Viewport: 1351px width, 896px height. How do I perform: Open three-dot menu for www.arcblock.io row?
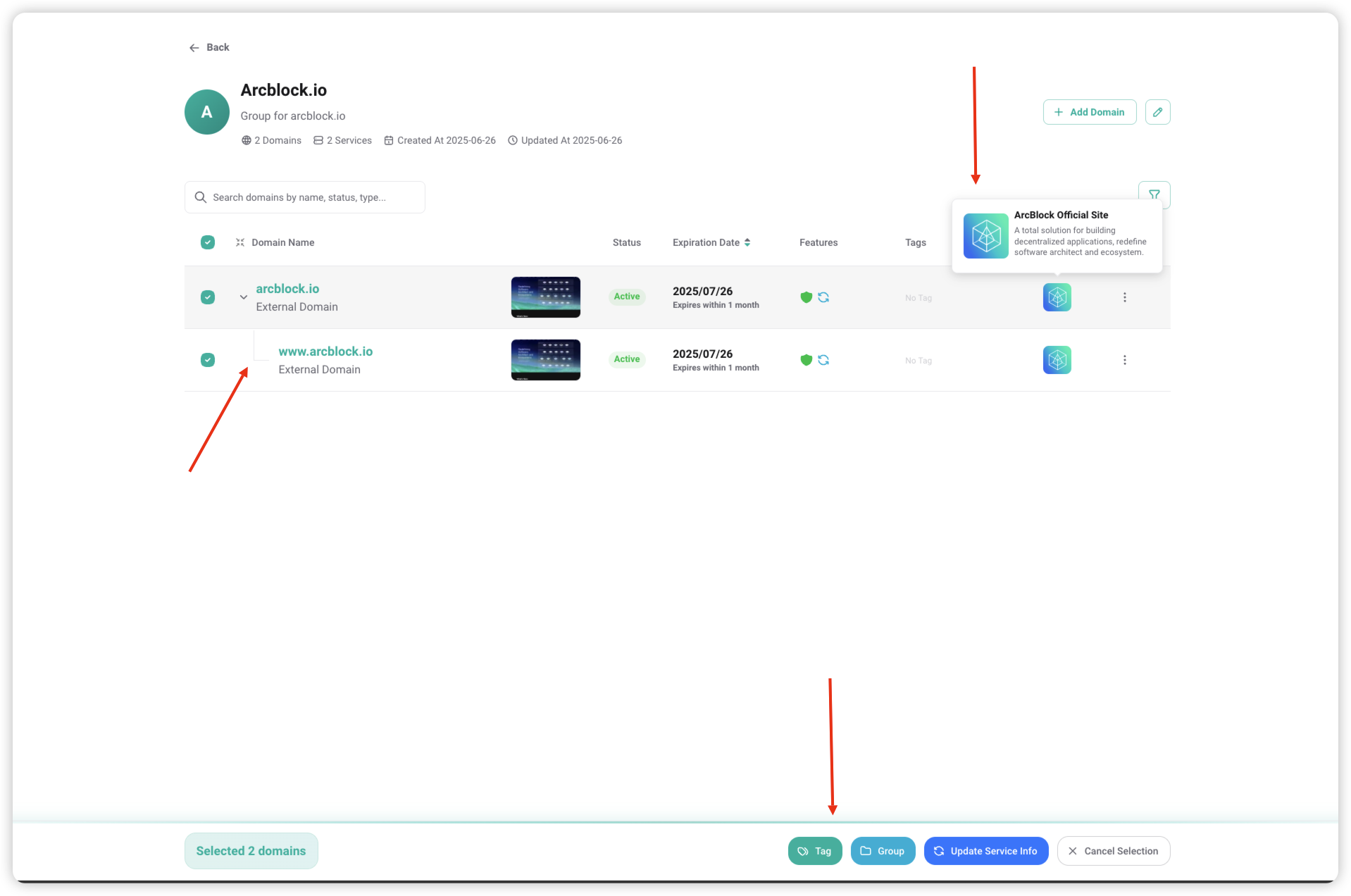(1124, 360)
